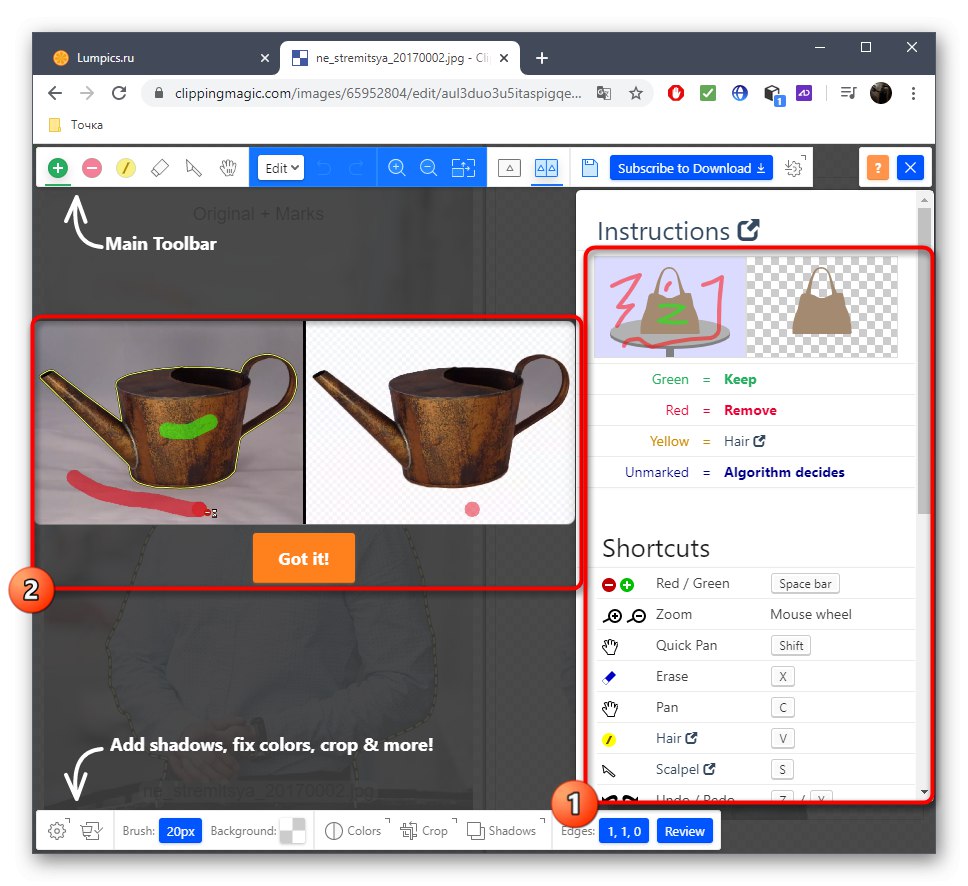Select the red Remove marker tool
Viewport: 968px width, 886px height.
91,168
